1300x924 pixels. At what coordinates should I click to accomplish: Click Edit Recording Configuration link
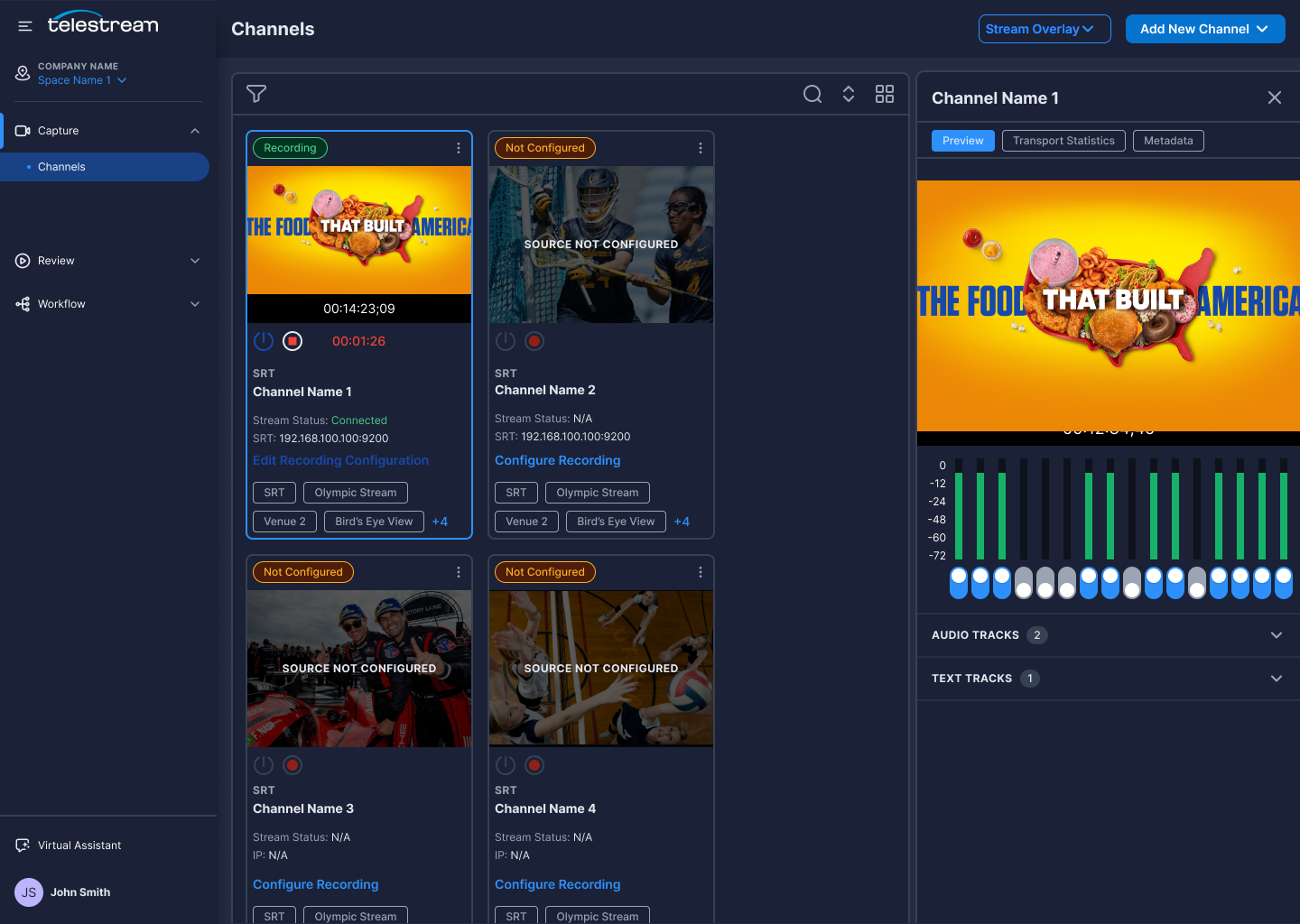click(x=340, y=460)
